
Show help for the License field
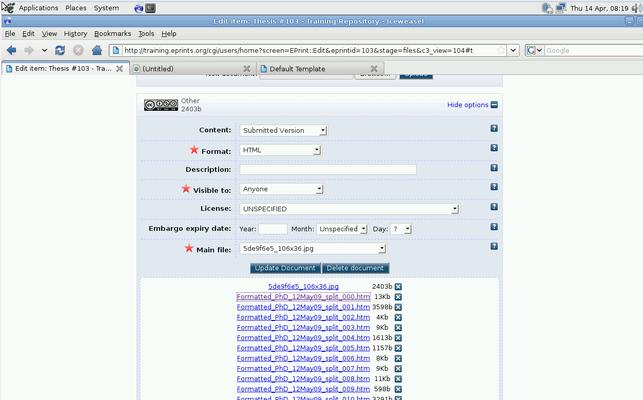click(x=494, y=207)
